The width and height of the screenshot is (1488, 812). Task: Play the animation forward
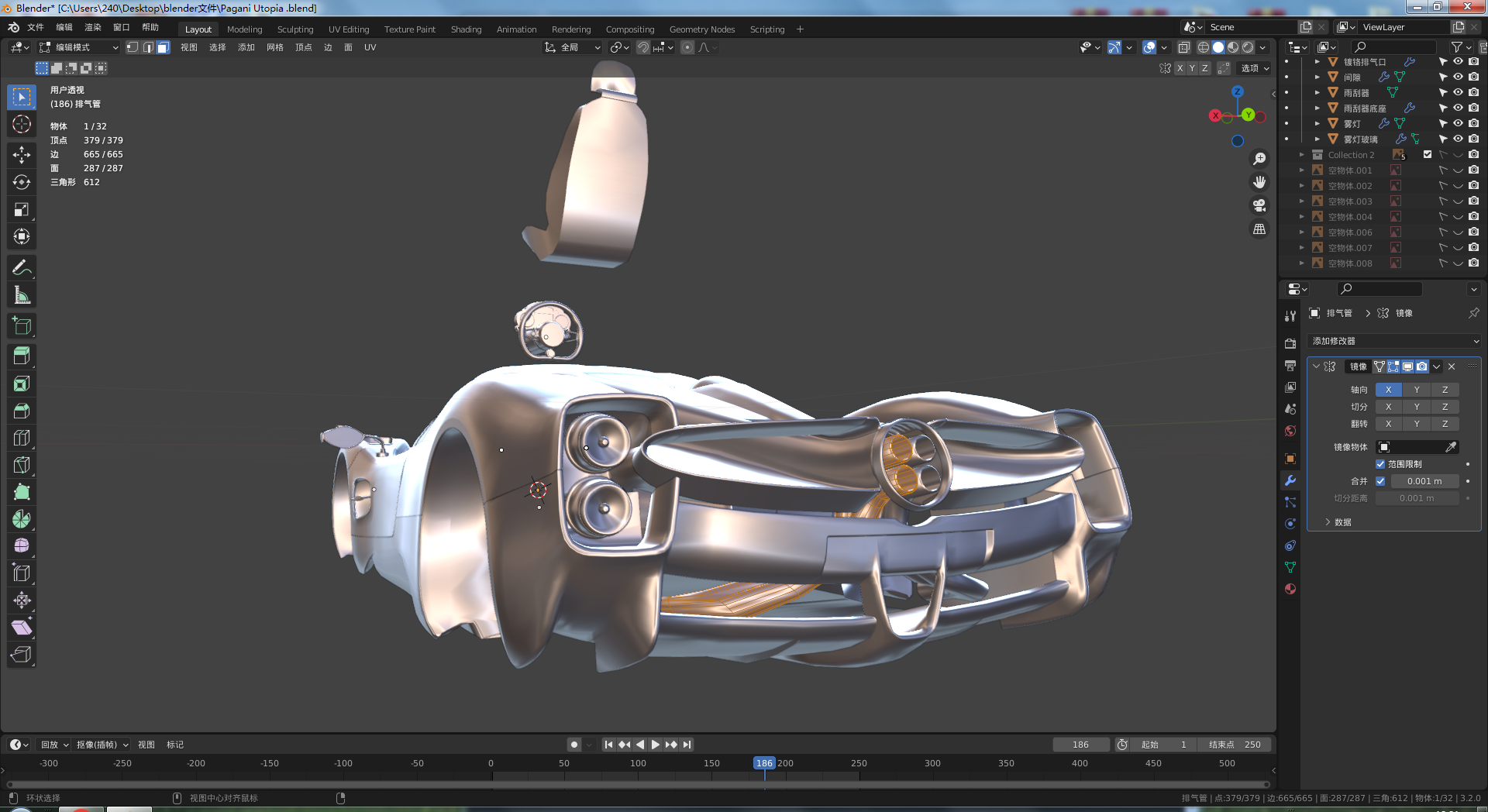click(x=656, y=745)
